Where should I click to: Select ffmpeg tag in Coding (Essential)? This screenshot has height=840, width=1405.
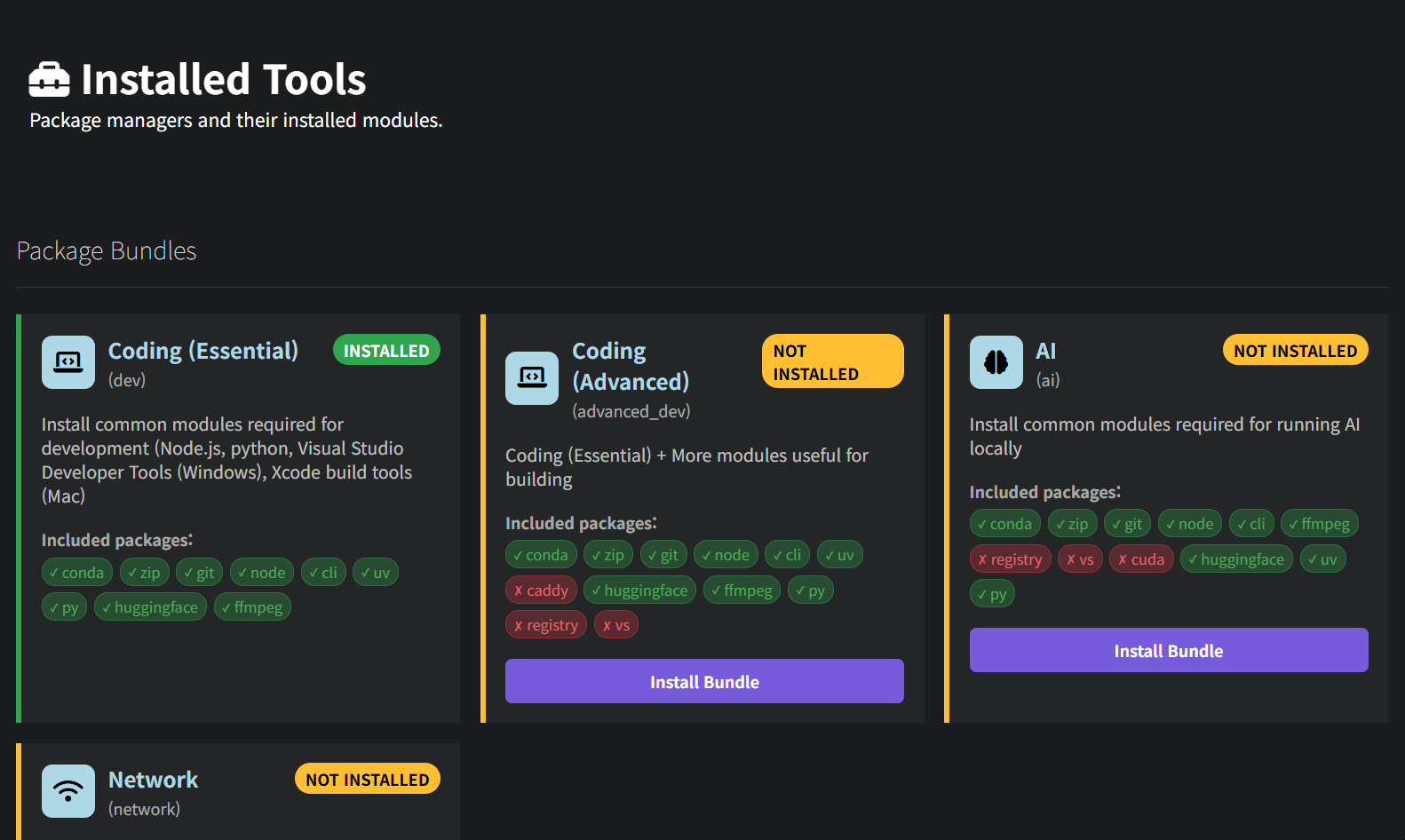tap(252, 607)
